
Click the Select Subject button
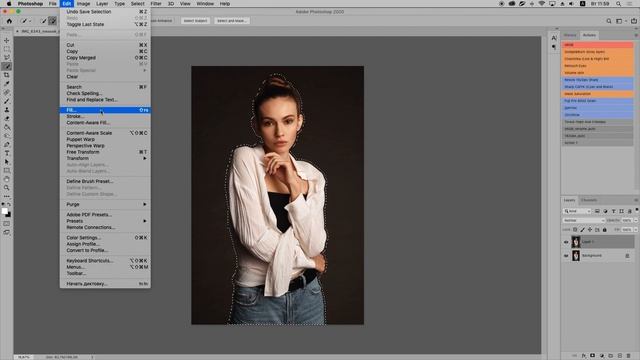click(x=195, y=21)
